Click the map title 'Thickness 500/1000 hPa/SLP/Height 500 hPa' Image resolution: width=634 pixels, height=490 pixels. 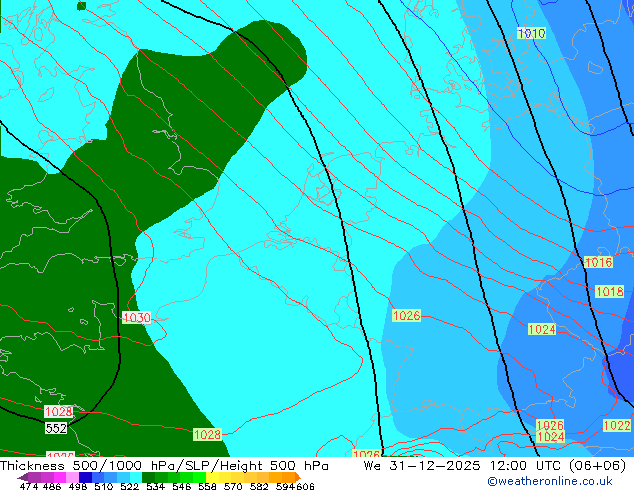(164, 465)
